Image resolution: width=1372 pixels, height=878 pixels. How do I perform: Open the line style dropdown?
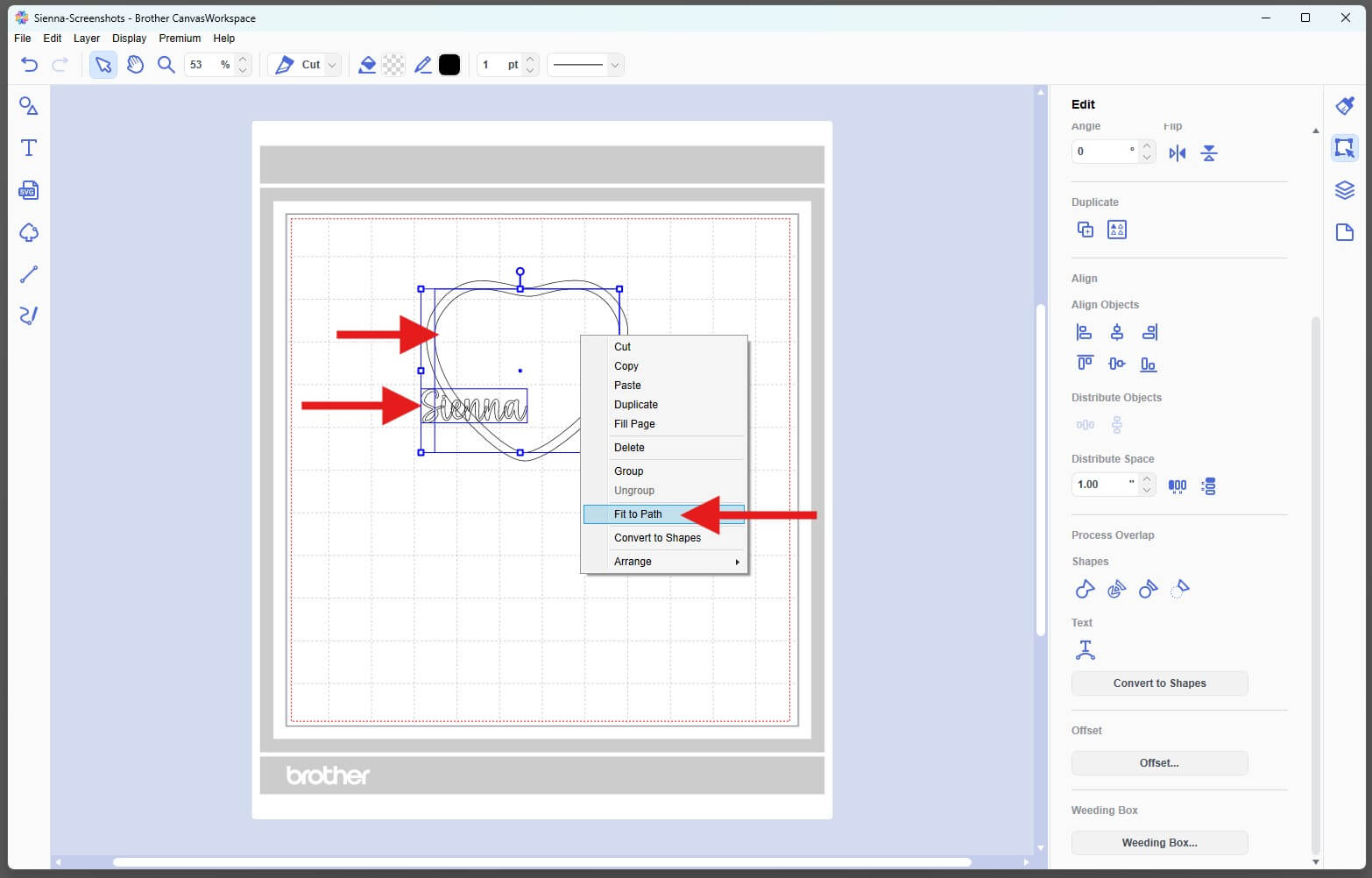[615, 65]
